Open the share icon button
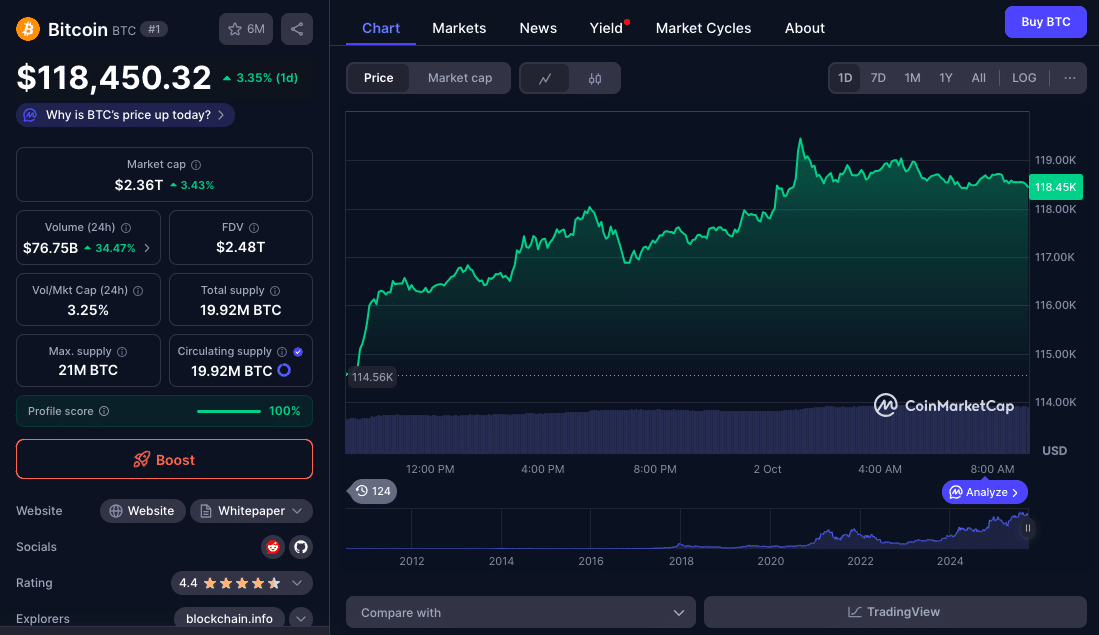The width and height of the screenshot is (1099, 635). point(297,29)
